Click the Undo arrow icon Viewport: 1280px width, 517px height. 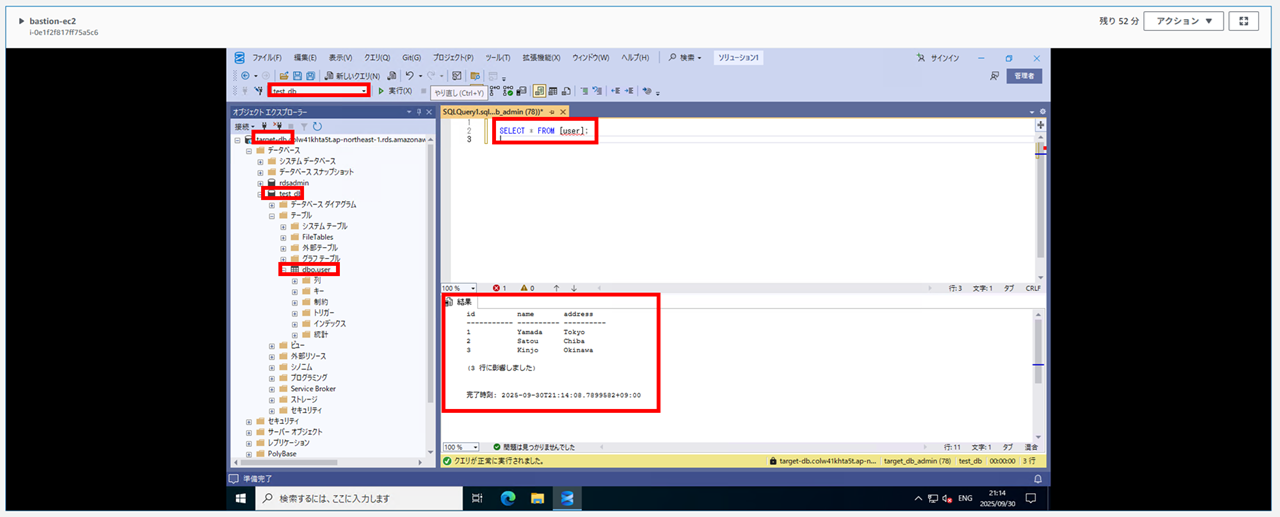coord(409,76)
